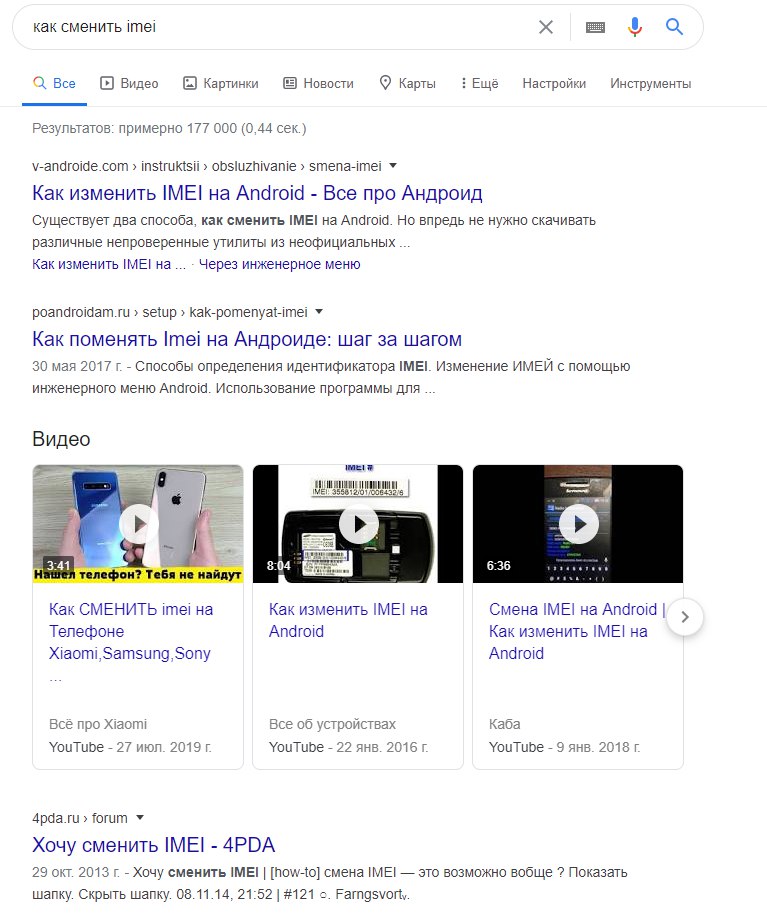The height and width of the screenshot is (921, 767).
Task: Click channel name 'Всё про Xiaomi'
Action: [x=98, y=724]
